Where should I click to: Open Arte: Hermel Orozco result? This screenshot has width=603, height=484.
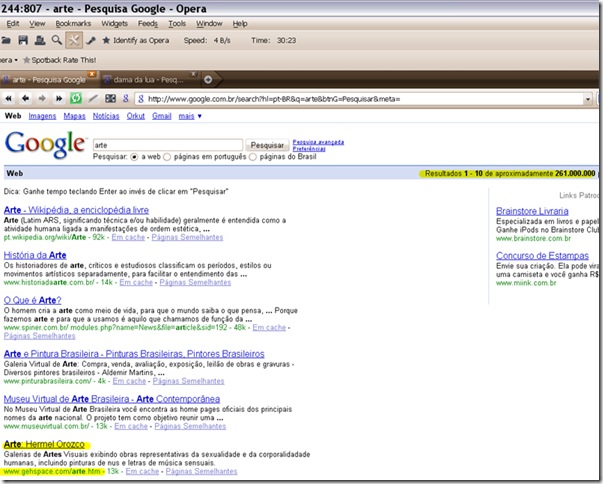pos(44,444)
